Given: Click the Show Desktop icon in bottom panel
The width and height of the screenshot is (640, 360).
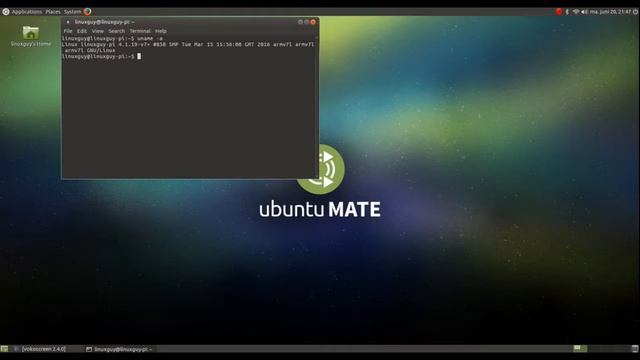Looking at the screenshot, I should point(4,349).
